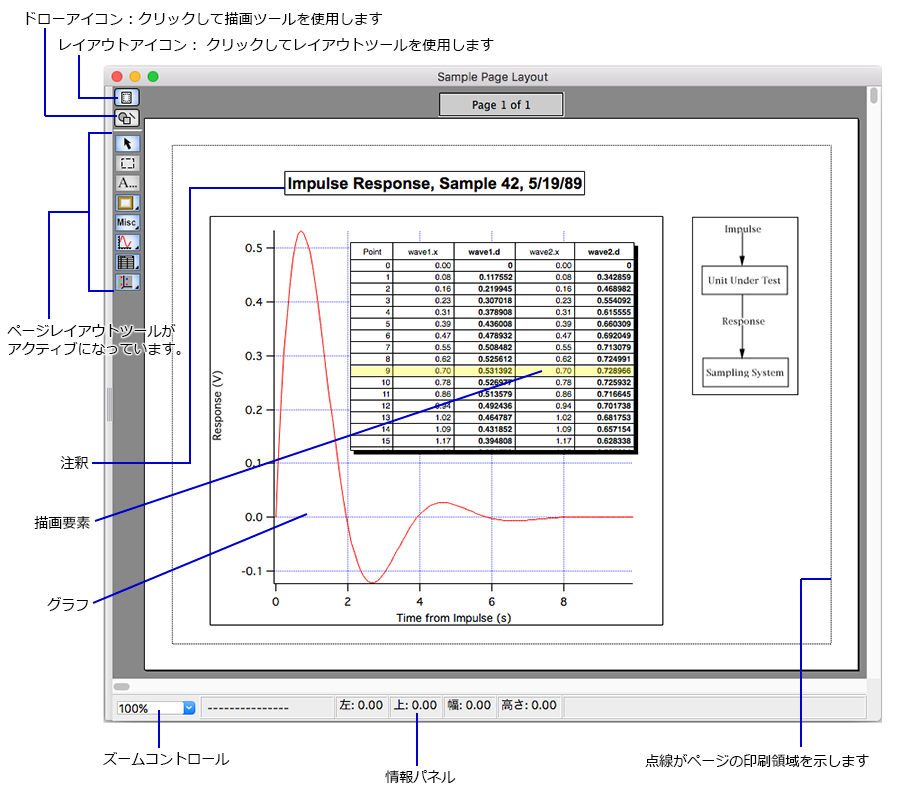This screenshot has width=900, height=810.
Task: Select the graph tool icon with the red curve
Action: click(x=127, y=242)
